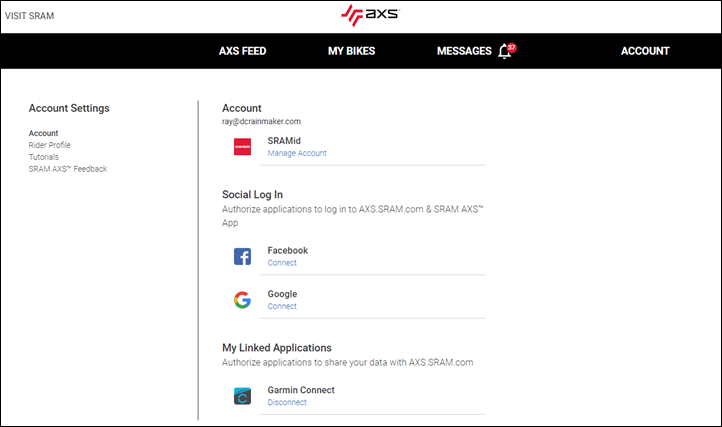Open Tutorials in the sidebar
722x427 pixels.
(x=43, y=157)
